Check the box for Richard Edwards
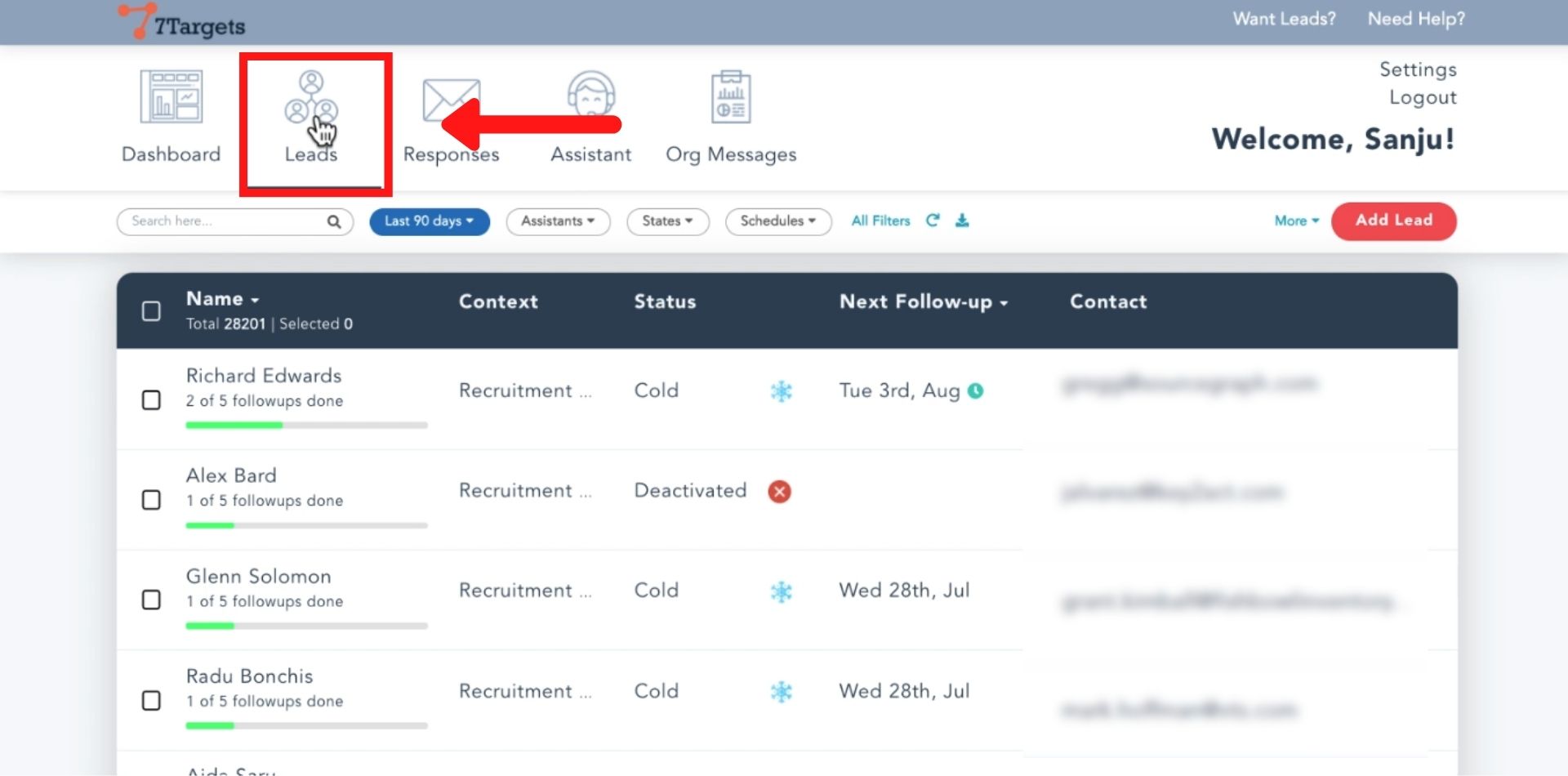Image resolution: width=1568 pixels, height=776 pixels. [151, 400]
